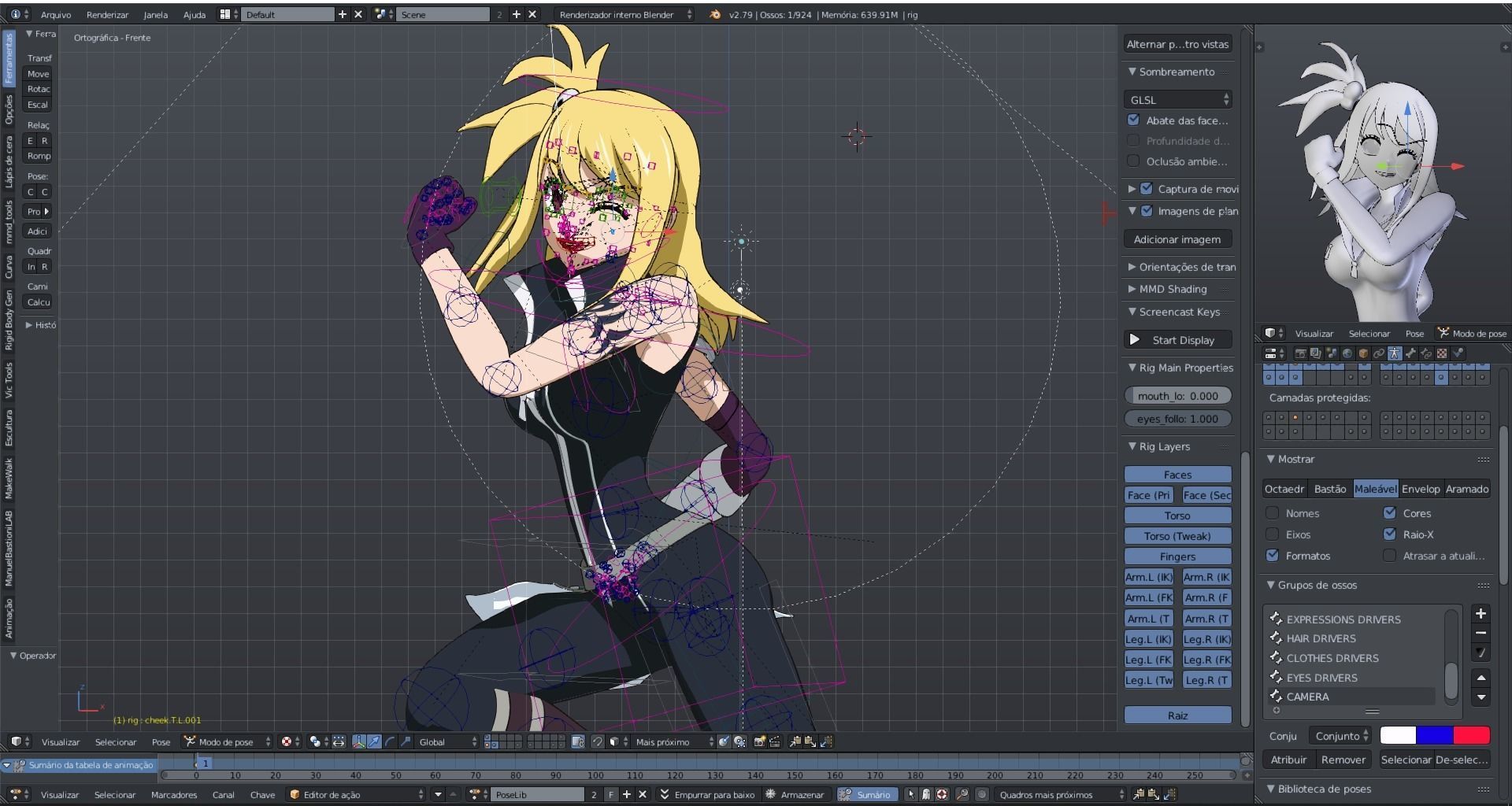The image size is (1512, 806).
Task: Open the Arquivo menu
Action: pos(55,14)
